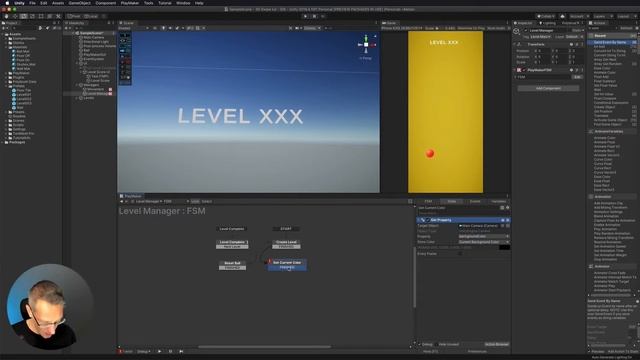Screen dimensions: 640x360
Task: Click the Unity Pause button
Action: pos(314,16)
